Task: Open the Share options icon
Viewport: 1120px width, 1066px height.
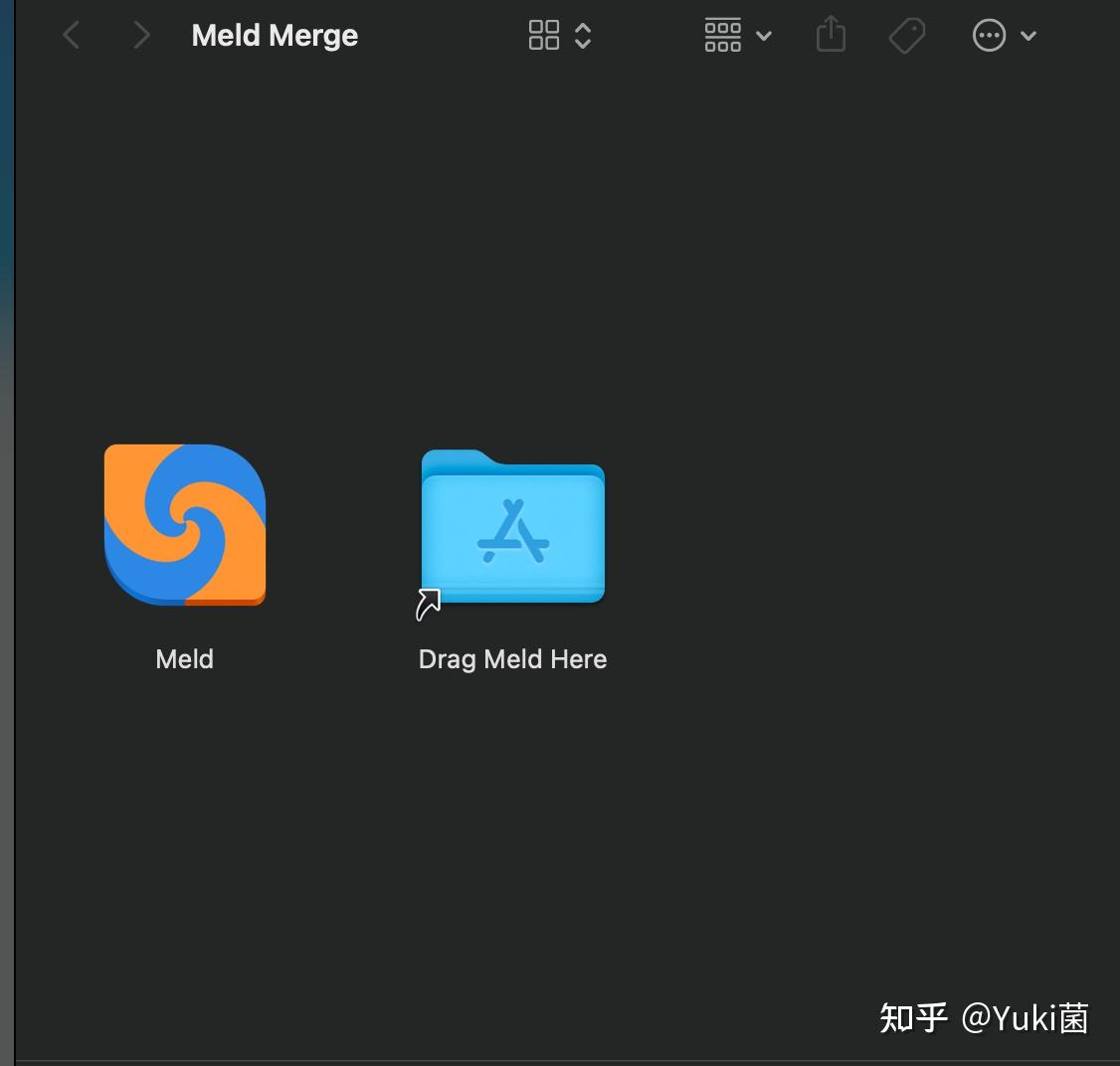Action: click(831, 35)
